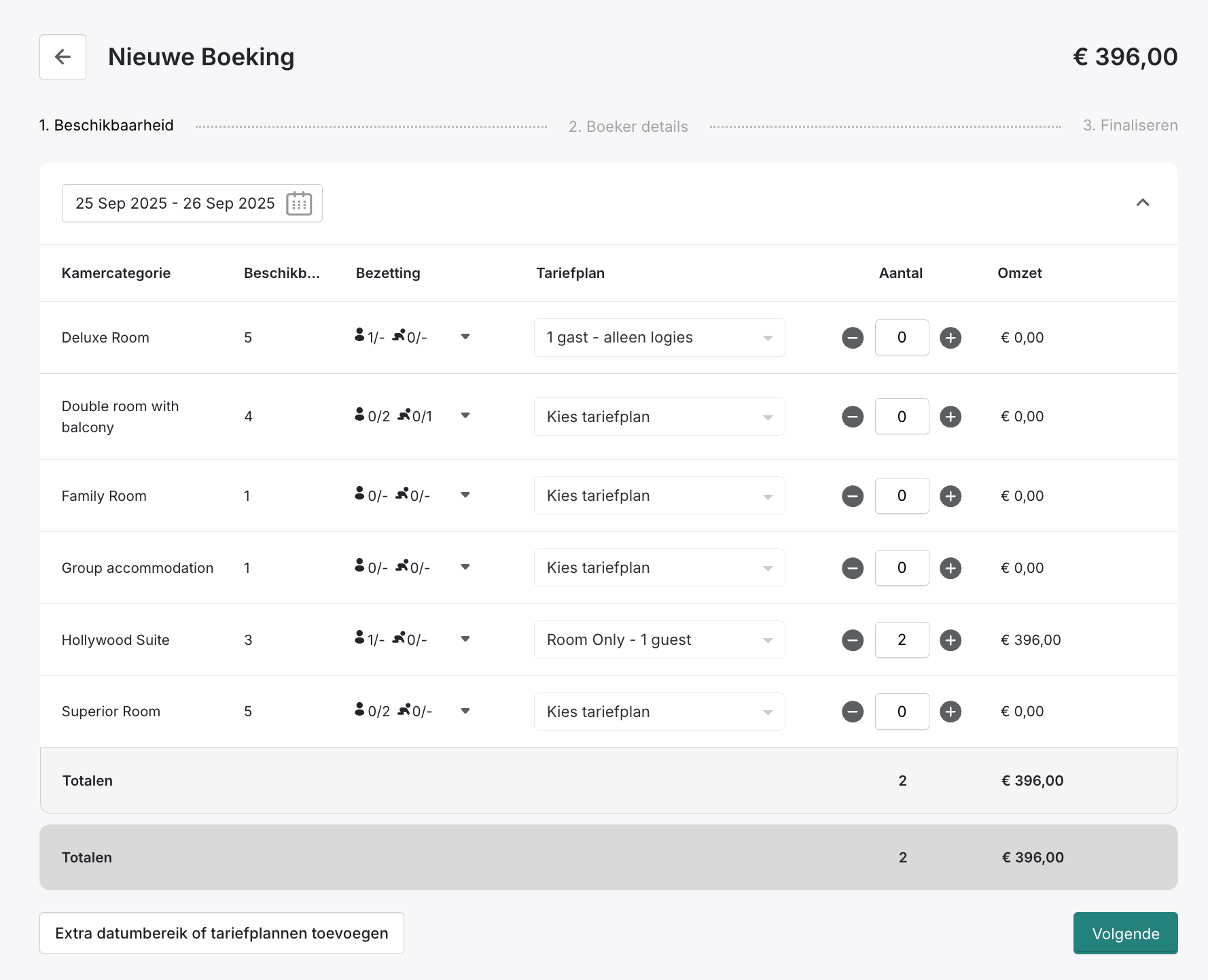Increase Family Room quantity
This screenshot has height=980, width=1208.
[951, 496]
